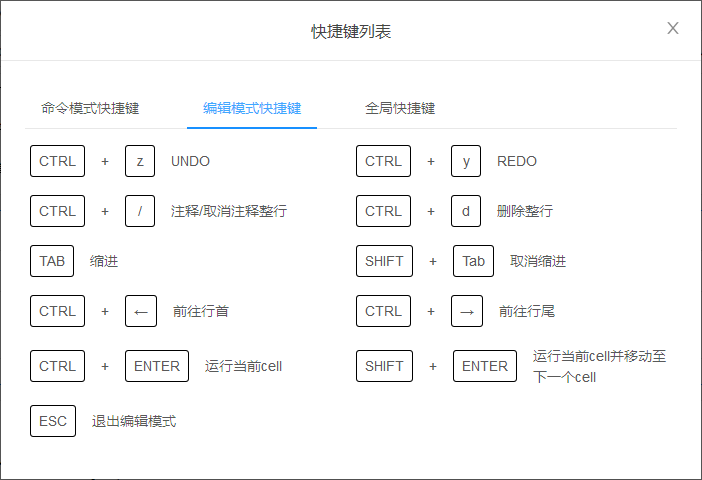Click the UNDO label text
702x480 pixels.
[190, 161]
